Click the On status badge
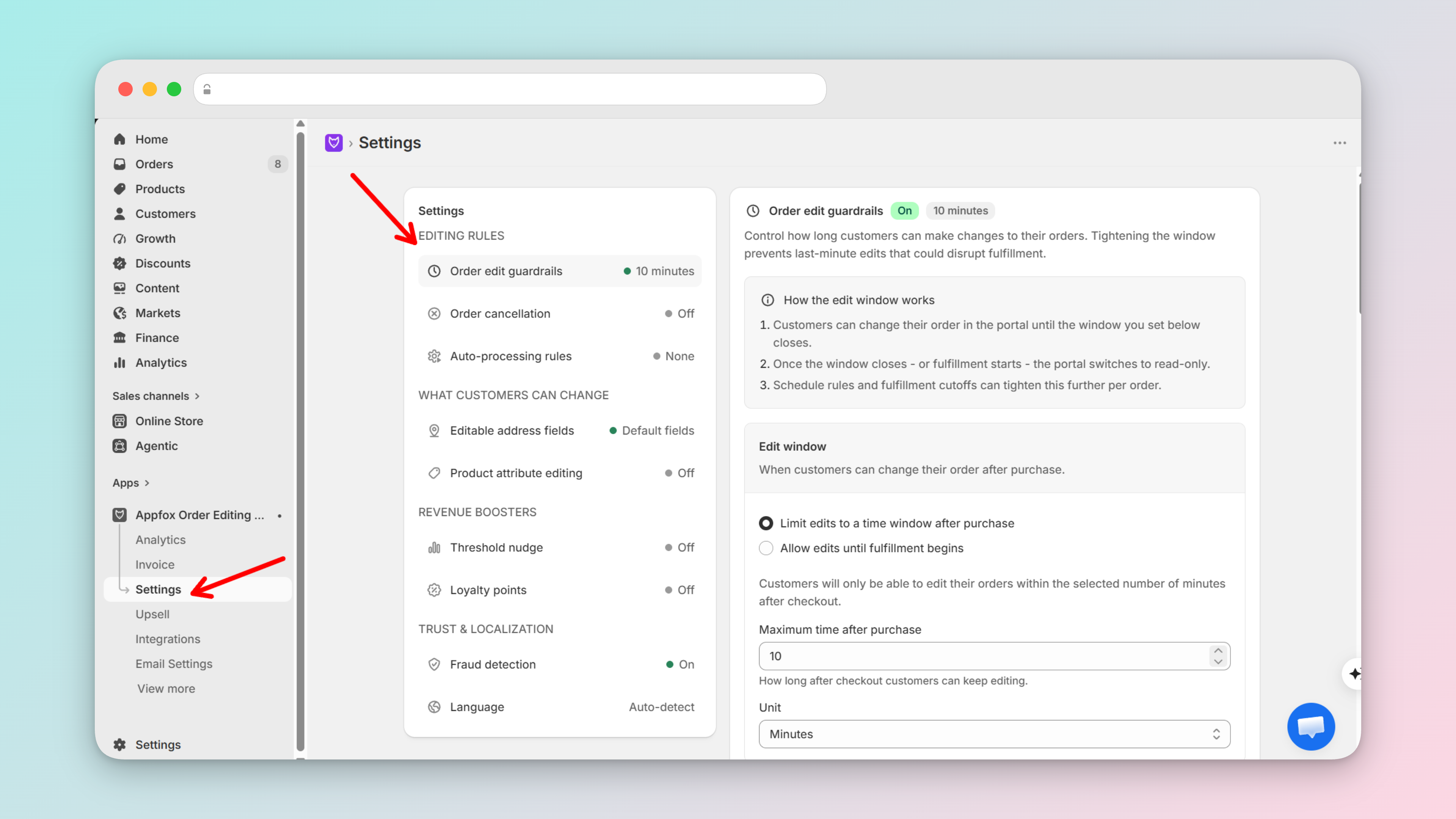Viewport: 1456px width, 819px height. pos(904,211)
